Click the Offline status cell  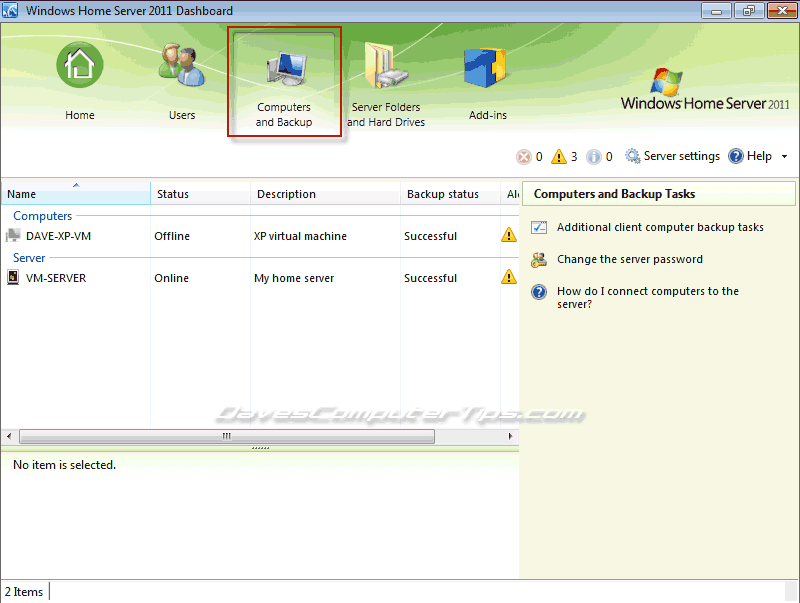[x=172, y=236]
